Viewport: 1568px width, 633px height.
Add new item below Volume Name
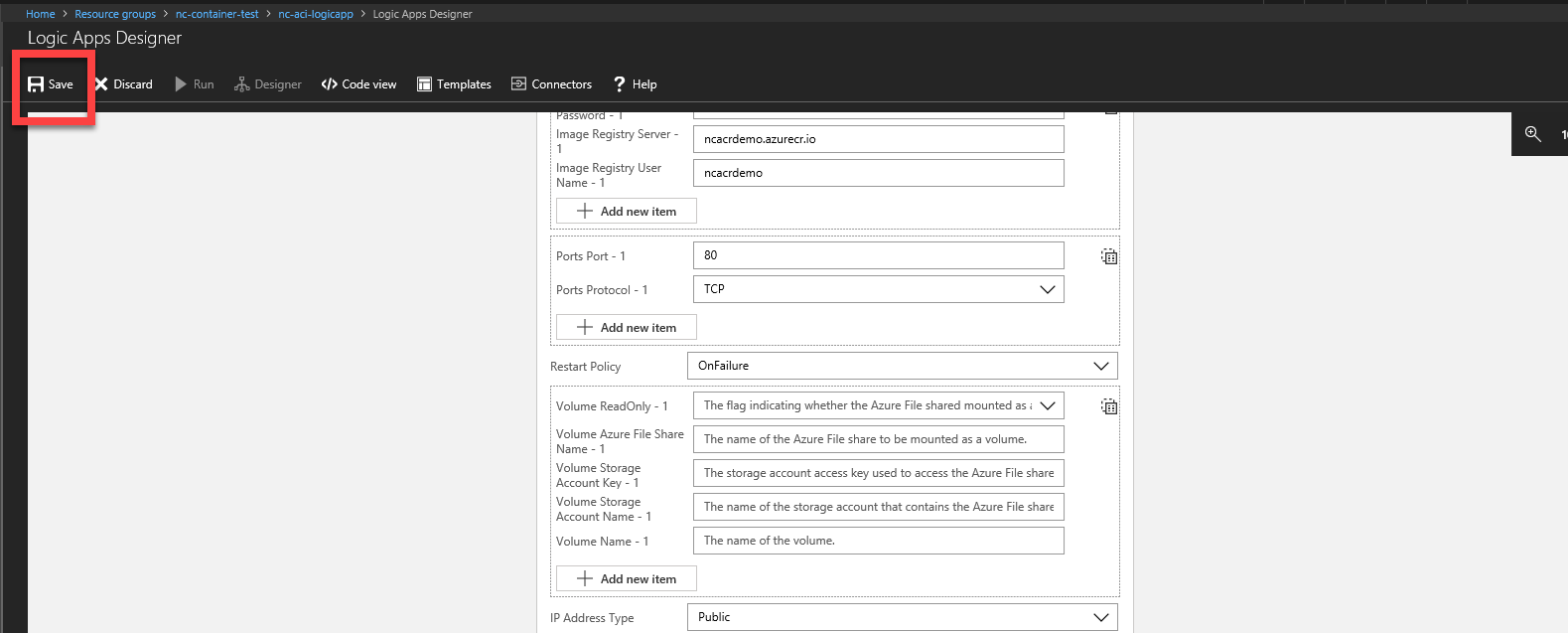click(x=626, y=578)
